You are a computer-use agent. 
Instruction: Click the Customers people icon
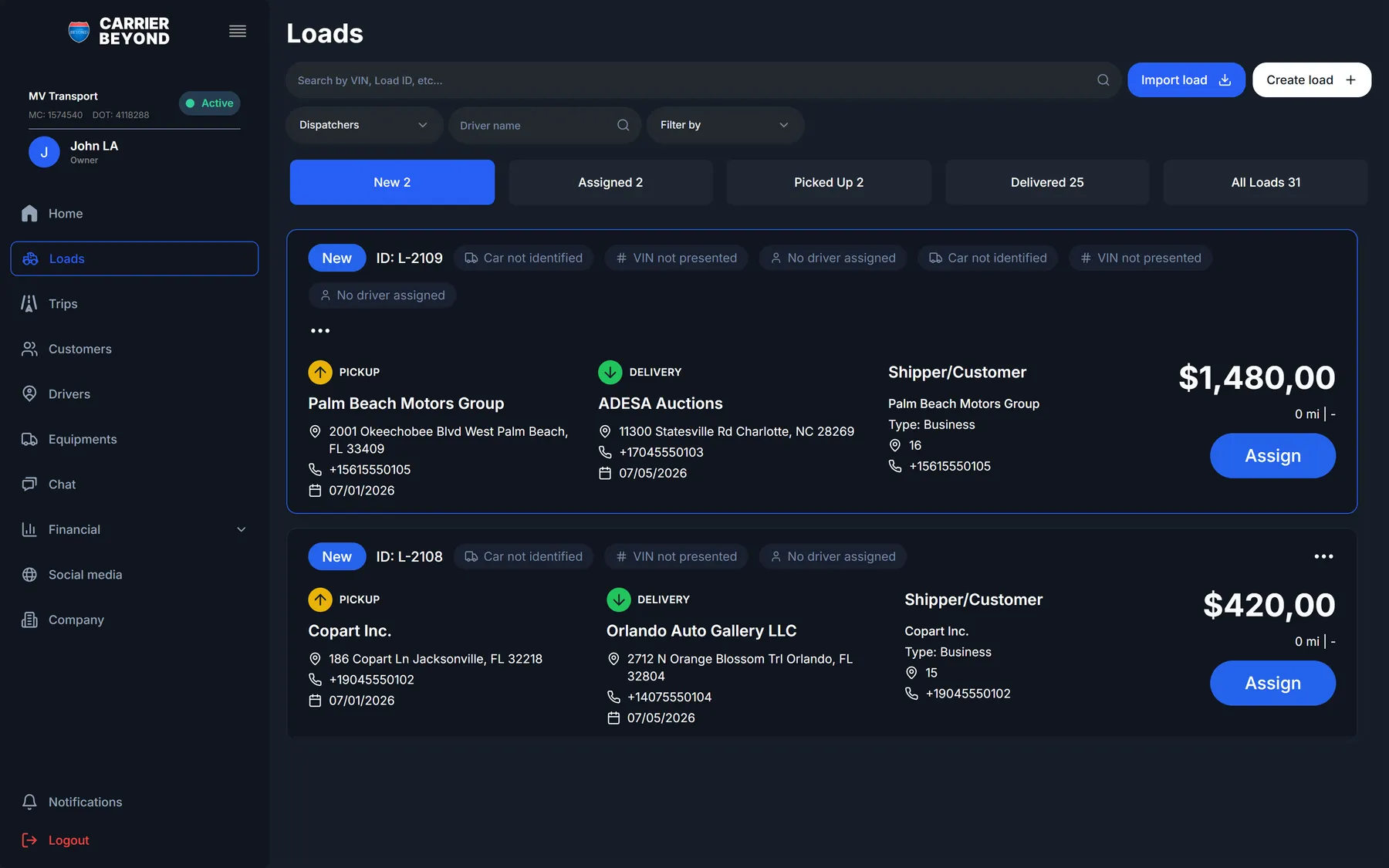(x=29, y=349)
